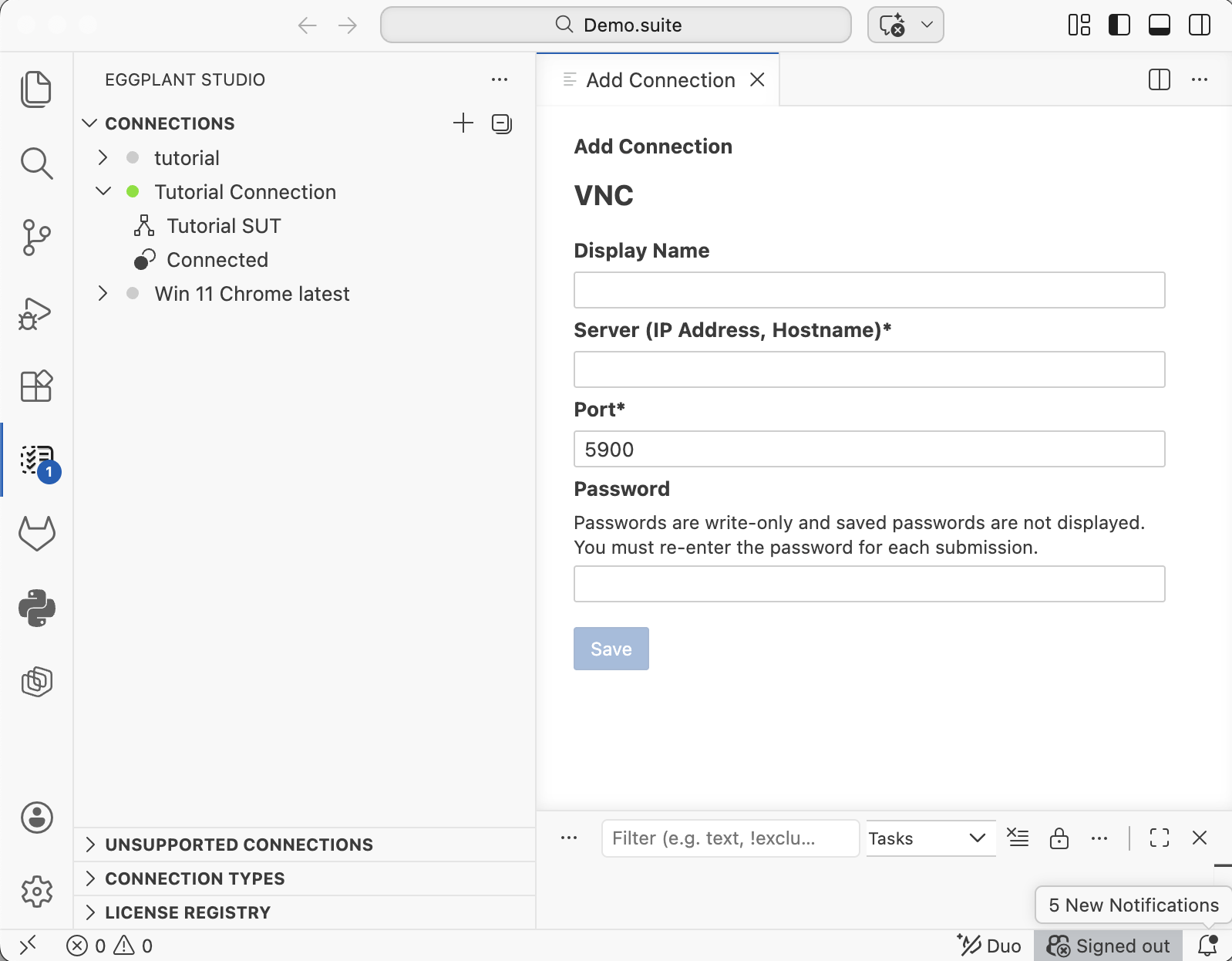The width and height of the screenshot is (1232, 961).
Task: Click collapse all icon in Connections header
Action: 502,123
